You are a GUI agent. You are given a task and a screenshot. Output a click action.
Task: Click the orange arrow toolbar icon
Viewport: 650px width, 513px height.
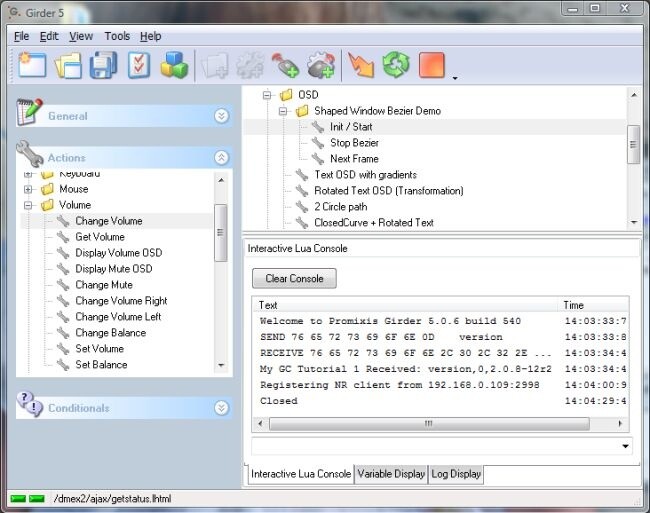point(360,65)
